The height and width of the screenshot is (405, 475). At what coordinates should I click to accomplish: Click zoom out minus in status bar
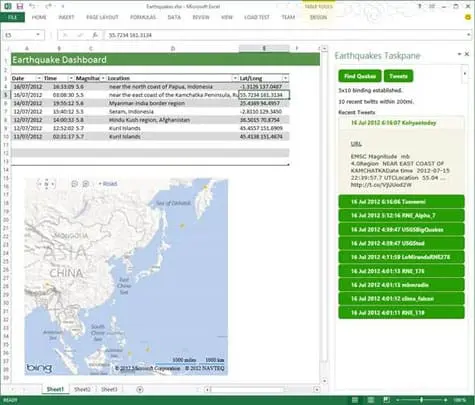tap(398, 400)
